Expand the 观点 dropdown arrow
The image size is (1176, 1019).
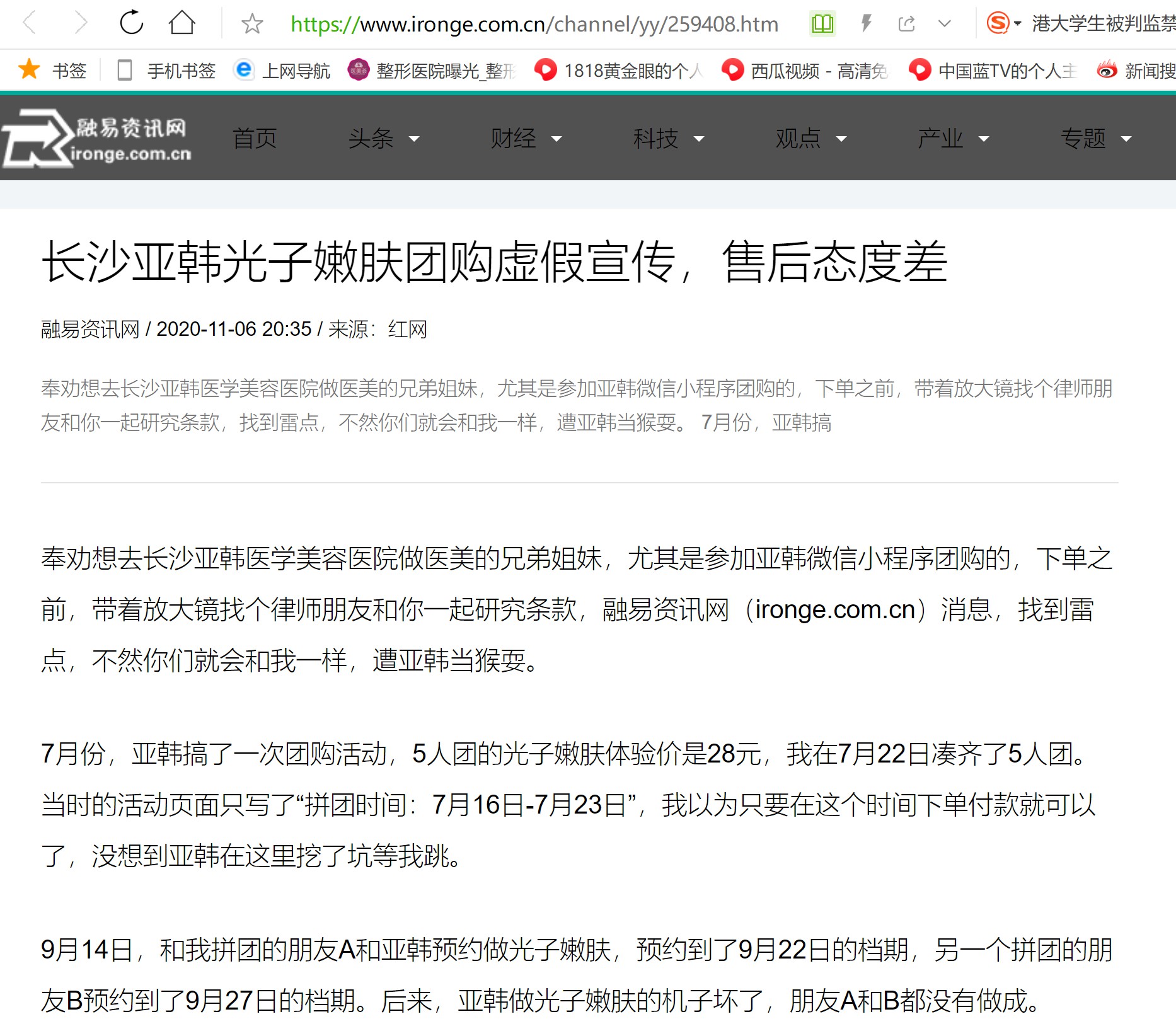(x=841, y=139)
